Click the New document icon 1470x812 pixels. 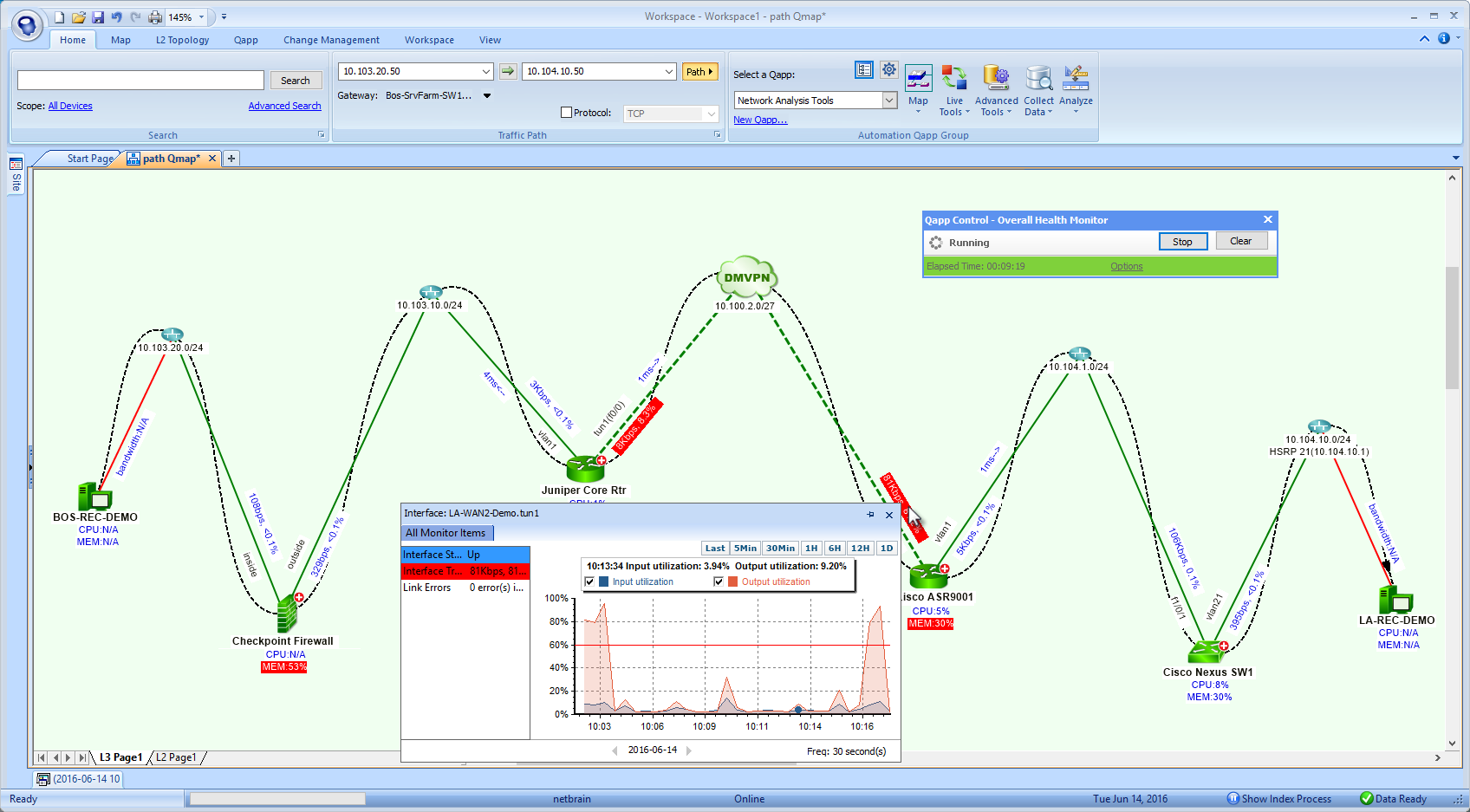click(59, 17)
